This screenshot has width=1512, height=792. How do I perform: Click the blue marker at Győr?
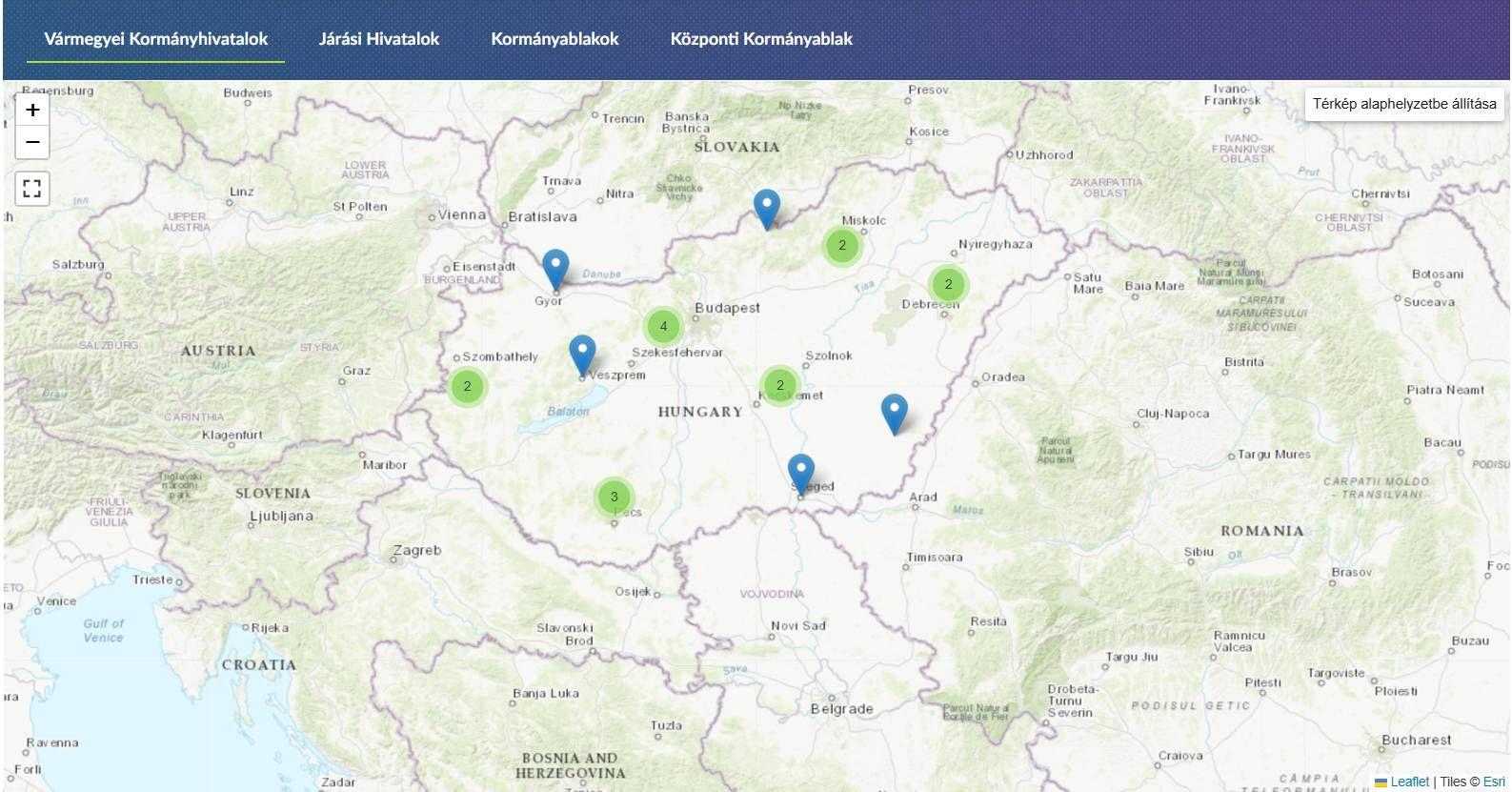[555, 268]
